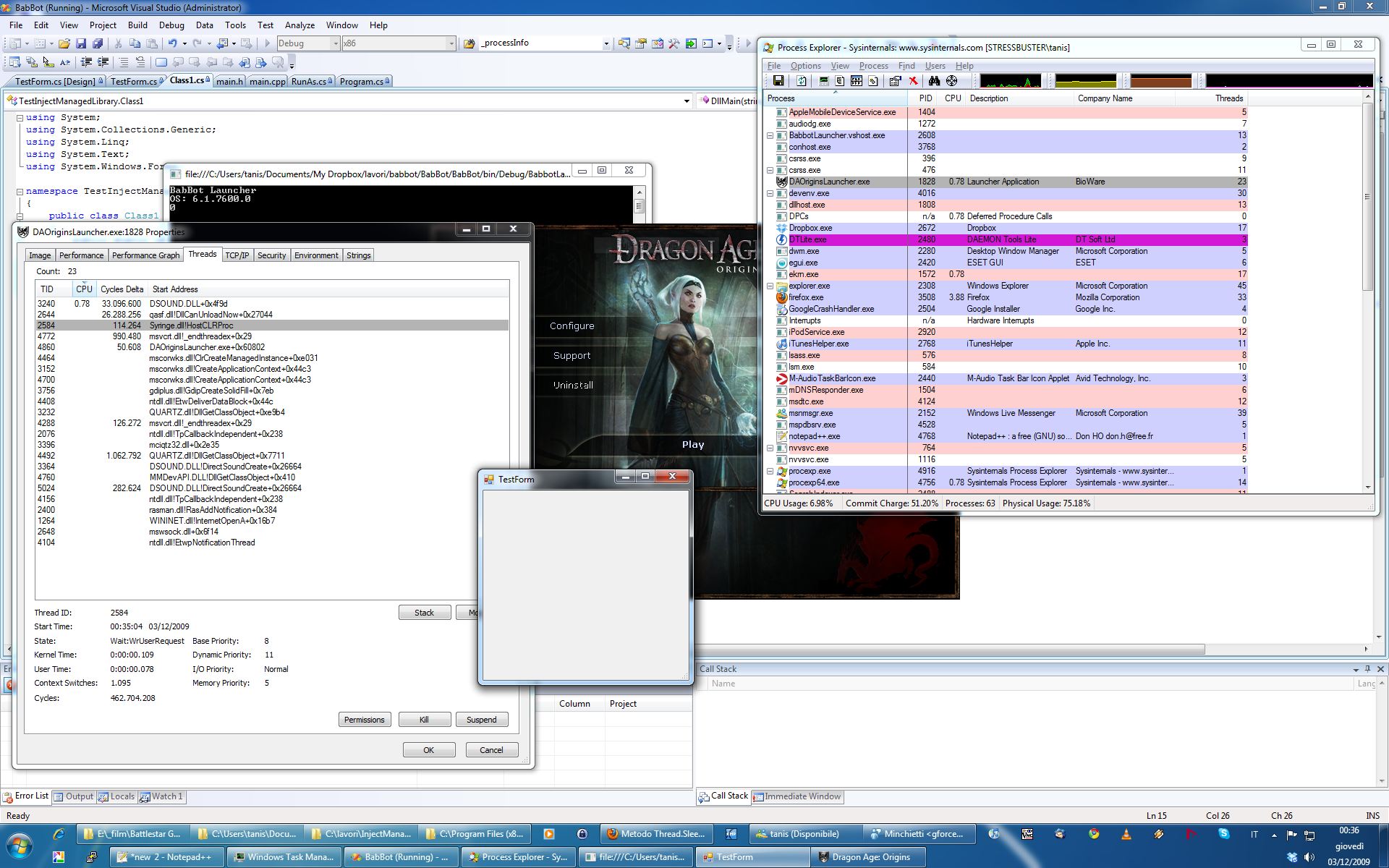Click the CPU usage history graph

coord(1011,81)
